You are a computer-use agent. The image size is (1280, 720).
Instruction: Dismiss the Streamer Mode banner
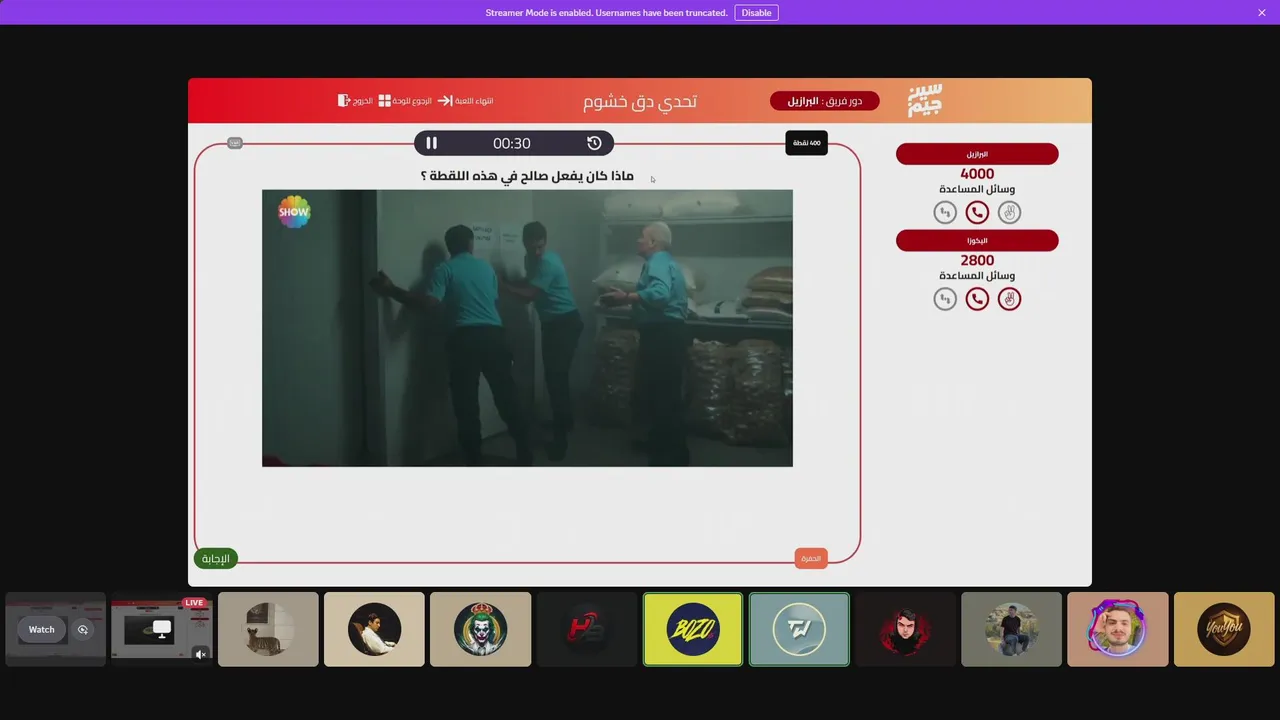[x=1262, y=13]
